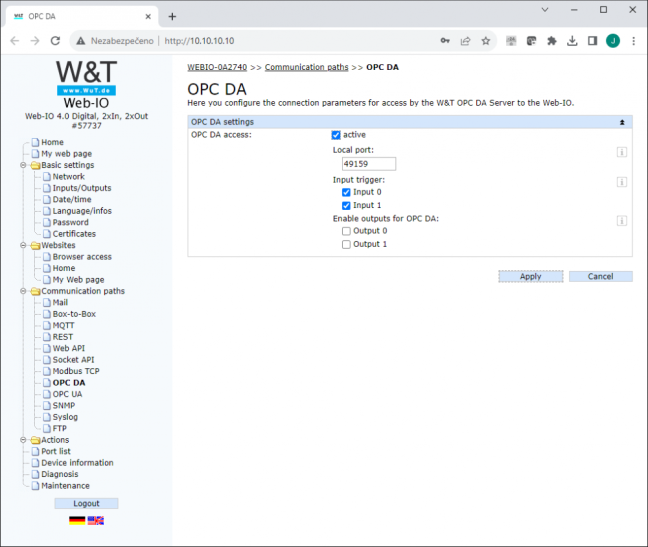Click the second extension icon in toolbar
Screen dimensions: 648x547
pos(531,41)
